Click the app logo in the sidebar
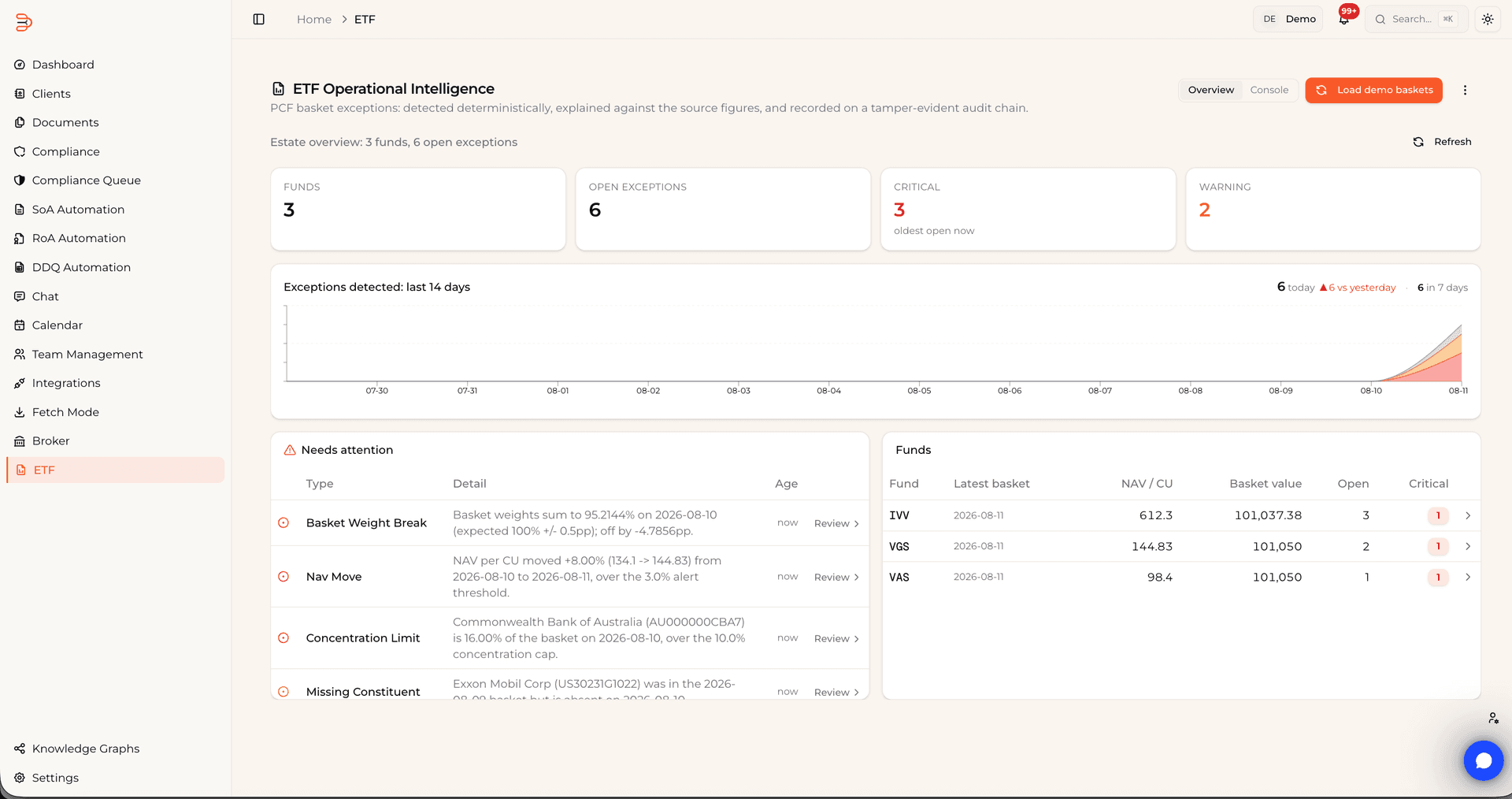The width and height of the screenshot is (1512, 799). tap(24, 22)
